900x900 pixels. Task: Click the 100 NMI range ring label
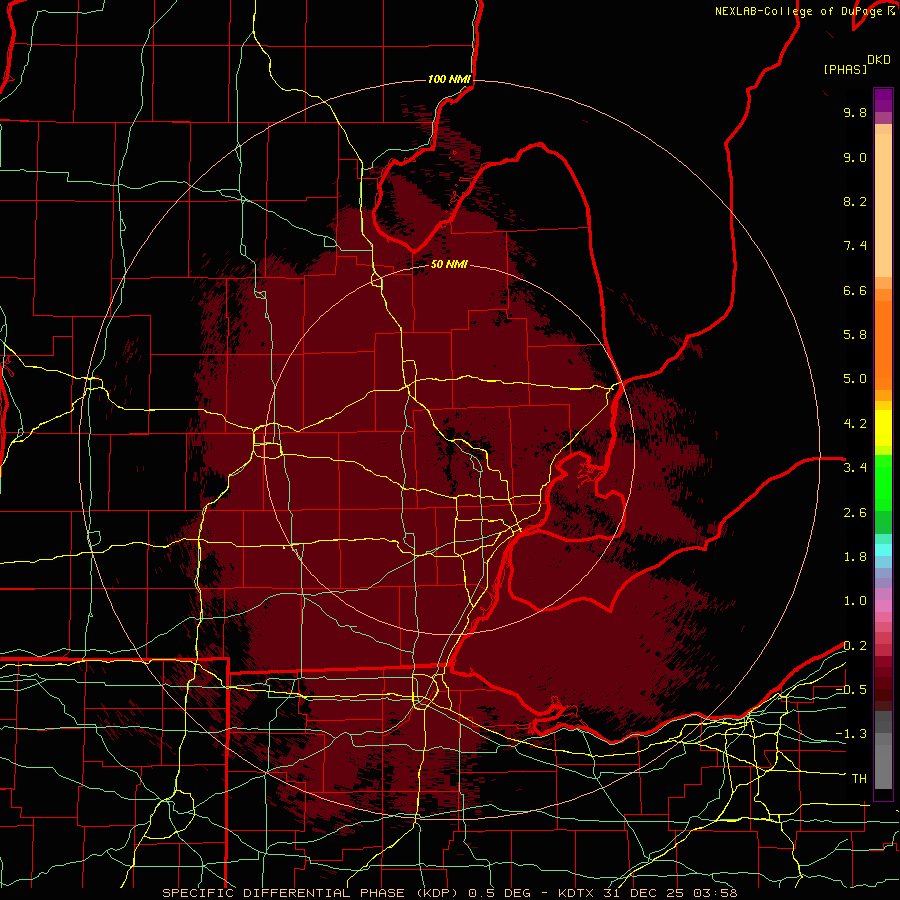449,79
